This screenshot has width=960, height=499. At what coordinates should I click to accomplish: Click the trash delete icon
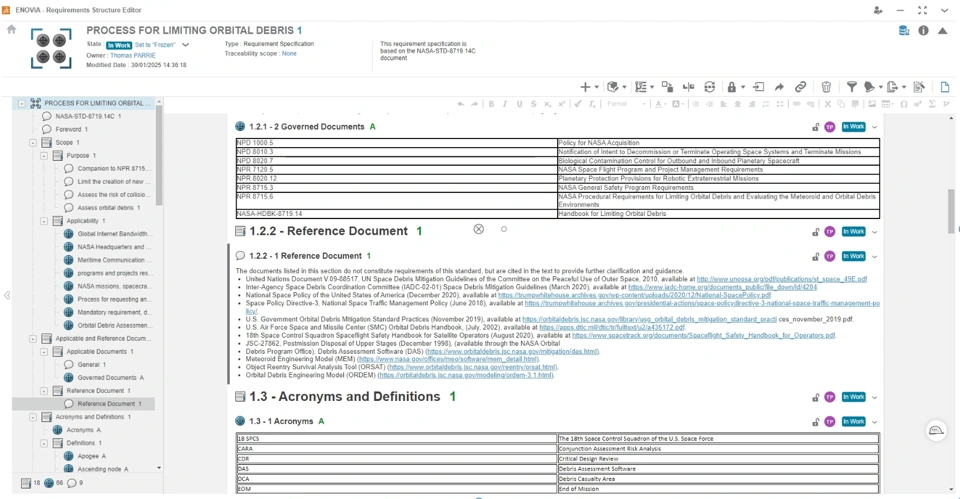[826, 87]
